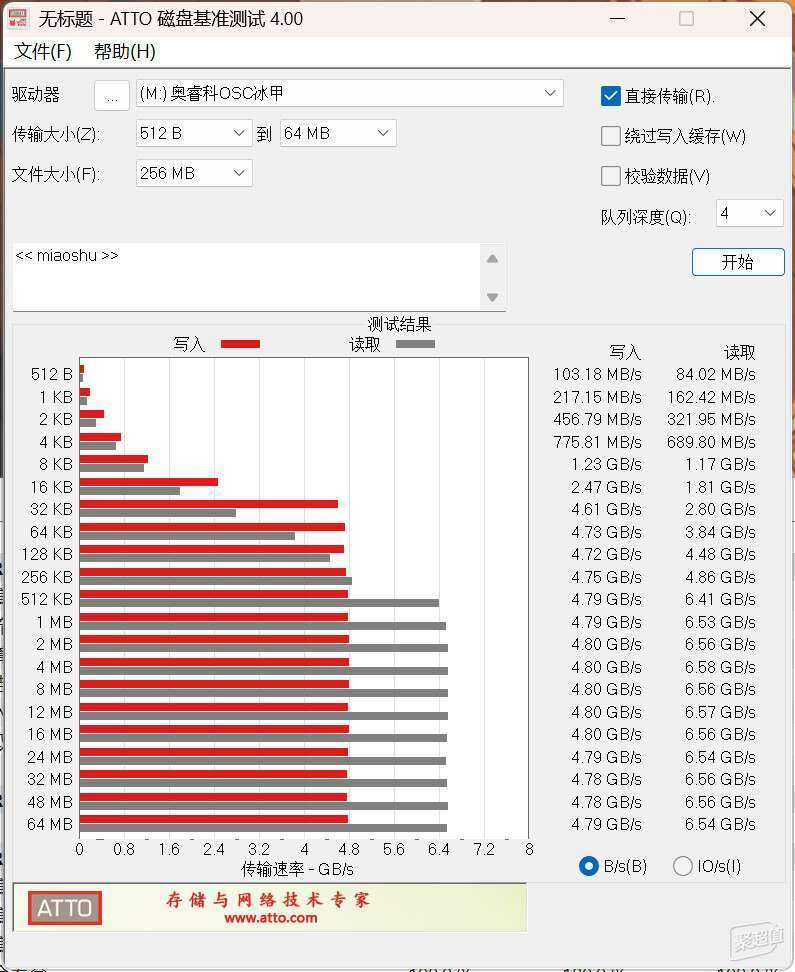Click the 6.41 GB/s read value

[x=721, y=599]
